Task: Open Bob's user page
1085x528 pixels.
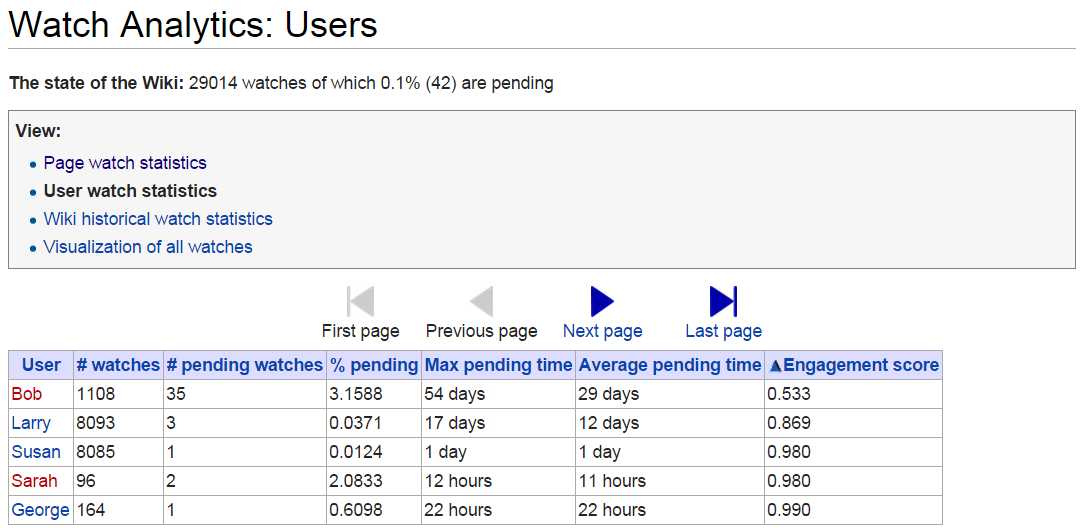Action: (x=26, y=394)
